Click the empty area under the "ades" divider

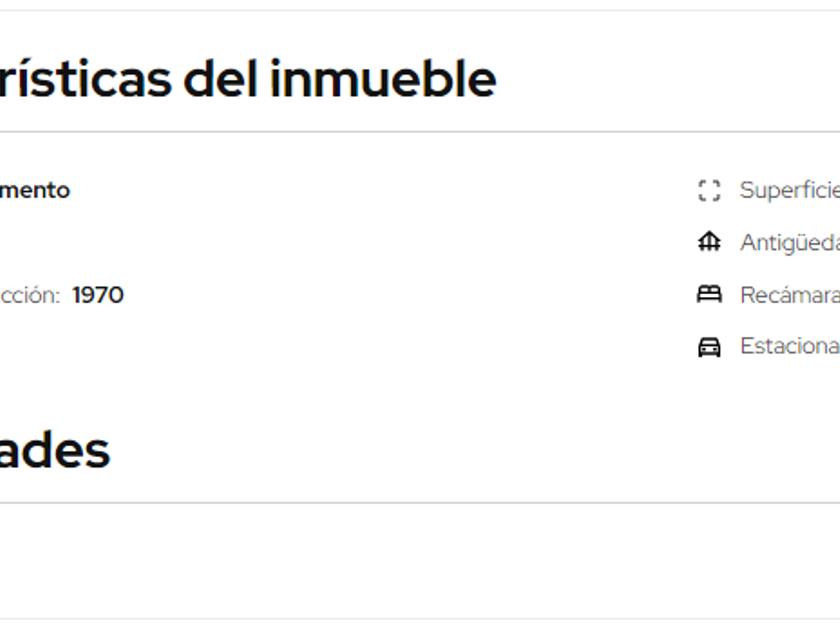point(420,560)
